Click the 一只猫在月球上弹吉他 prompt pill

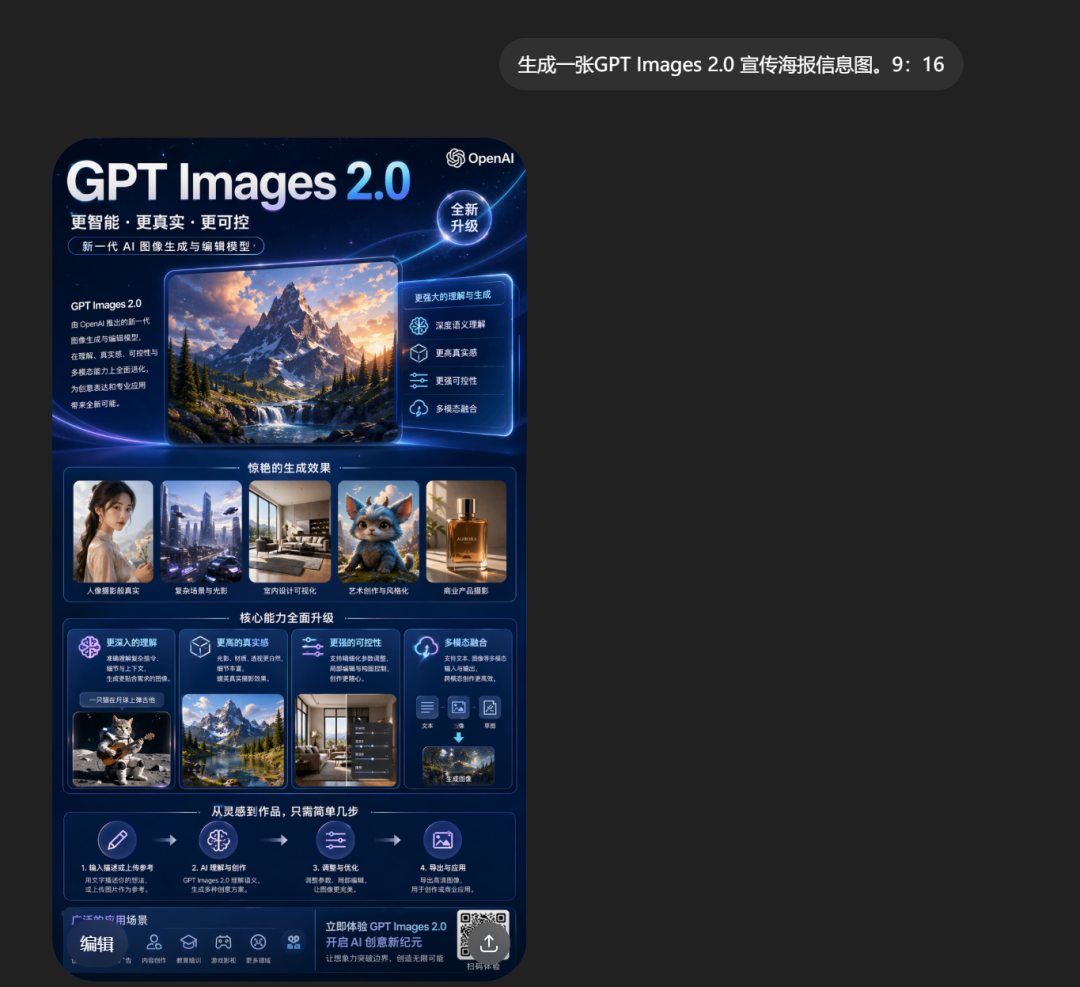tap(122, 700)
